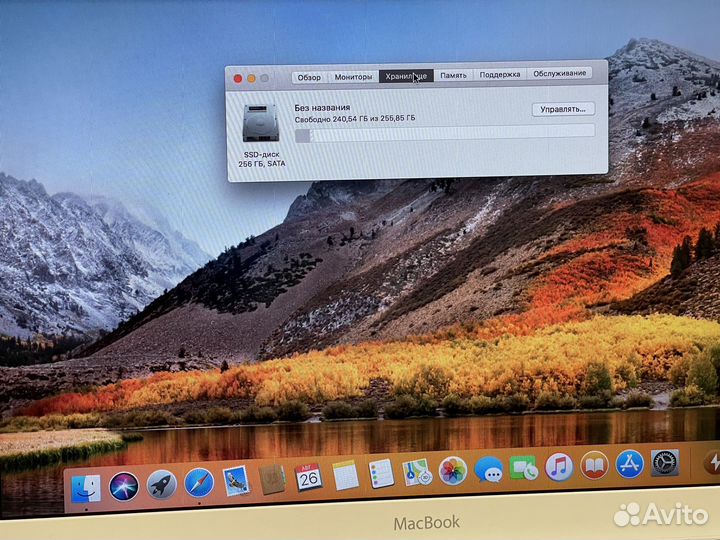Launch Siri from the Dock
720x540 pixels.
pos(124,486)
